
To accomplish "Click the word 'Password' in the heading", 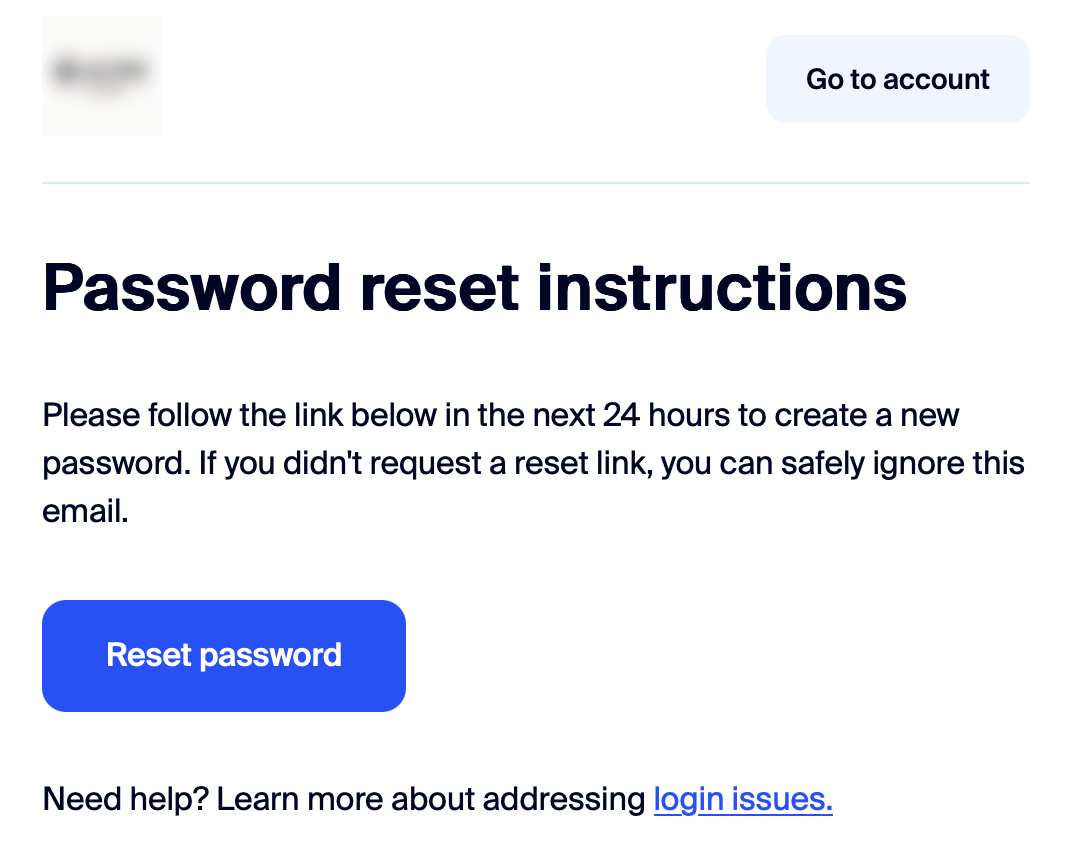I will click(192, 288).
